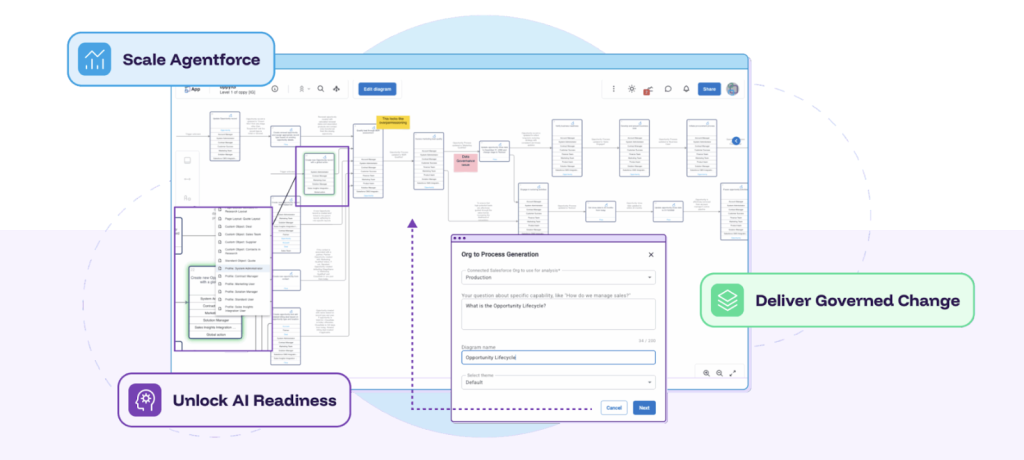Open the user avatar in top-right corner
Image resolution: width=1024 pixels, height=460 pixels.
pyautogui.click(x=732, y=89)
